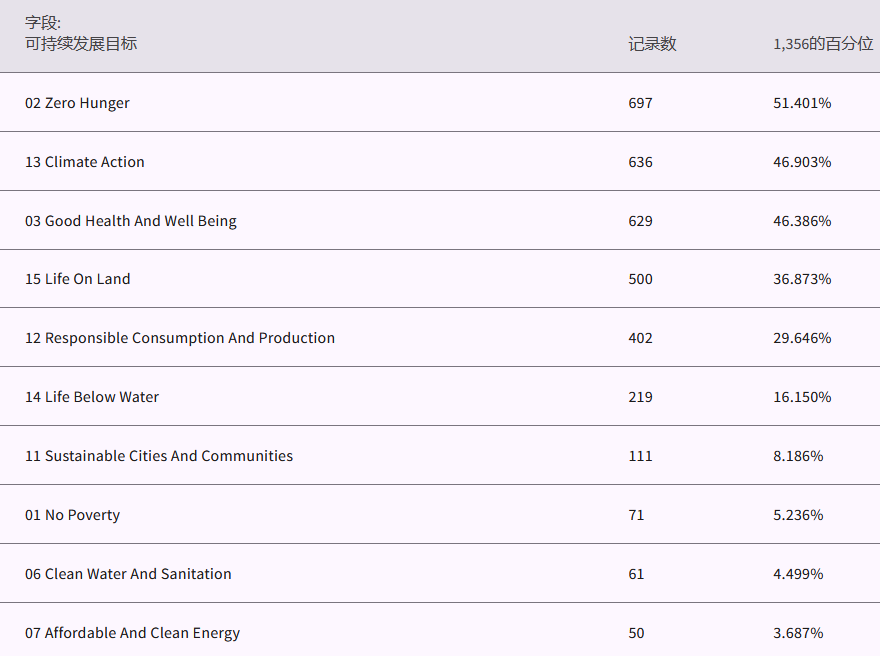The width and height of the screenshot is (880, 656).
Task: Click 12 Responsible Consumption And Production
Action: click(180, 338)
